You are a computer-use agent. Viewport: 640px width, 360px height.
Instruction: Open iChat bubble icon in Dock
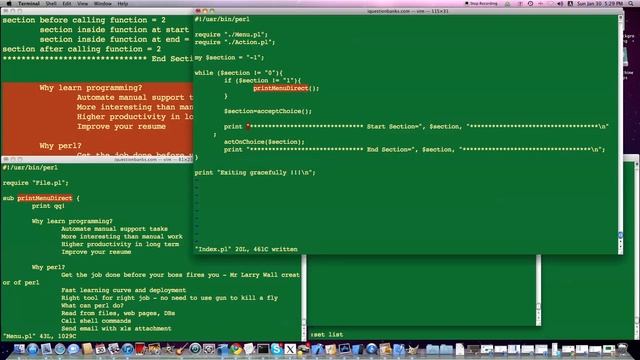pyautogui.click(x=73, y=349)
